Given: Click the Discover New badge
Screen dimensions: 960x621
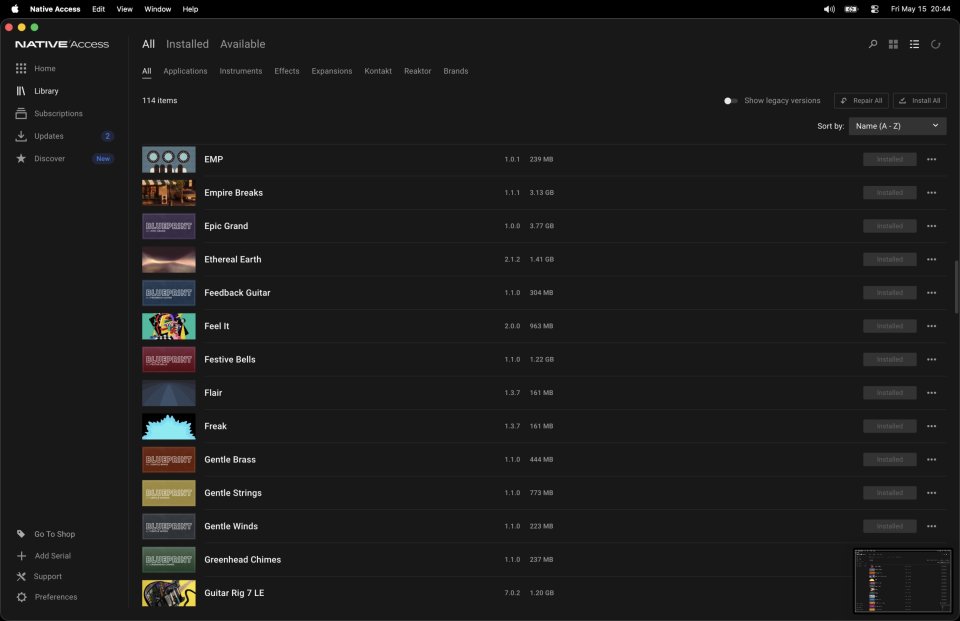Looking at the screenshot, I should click(x=103, y=159).
